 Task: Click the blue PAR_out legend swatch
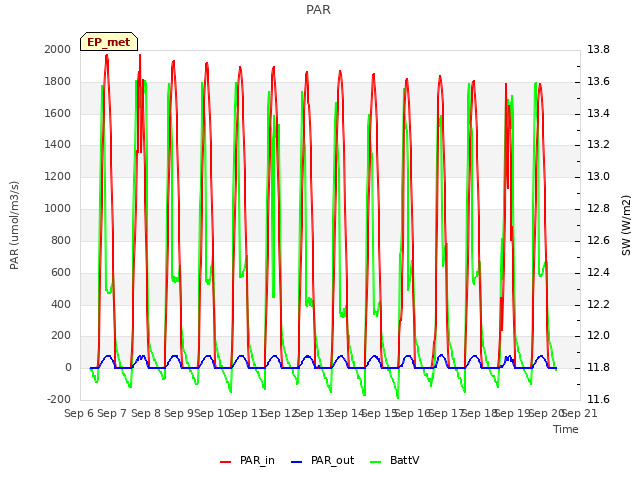point(297,462)
